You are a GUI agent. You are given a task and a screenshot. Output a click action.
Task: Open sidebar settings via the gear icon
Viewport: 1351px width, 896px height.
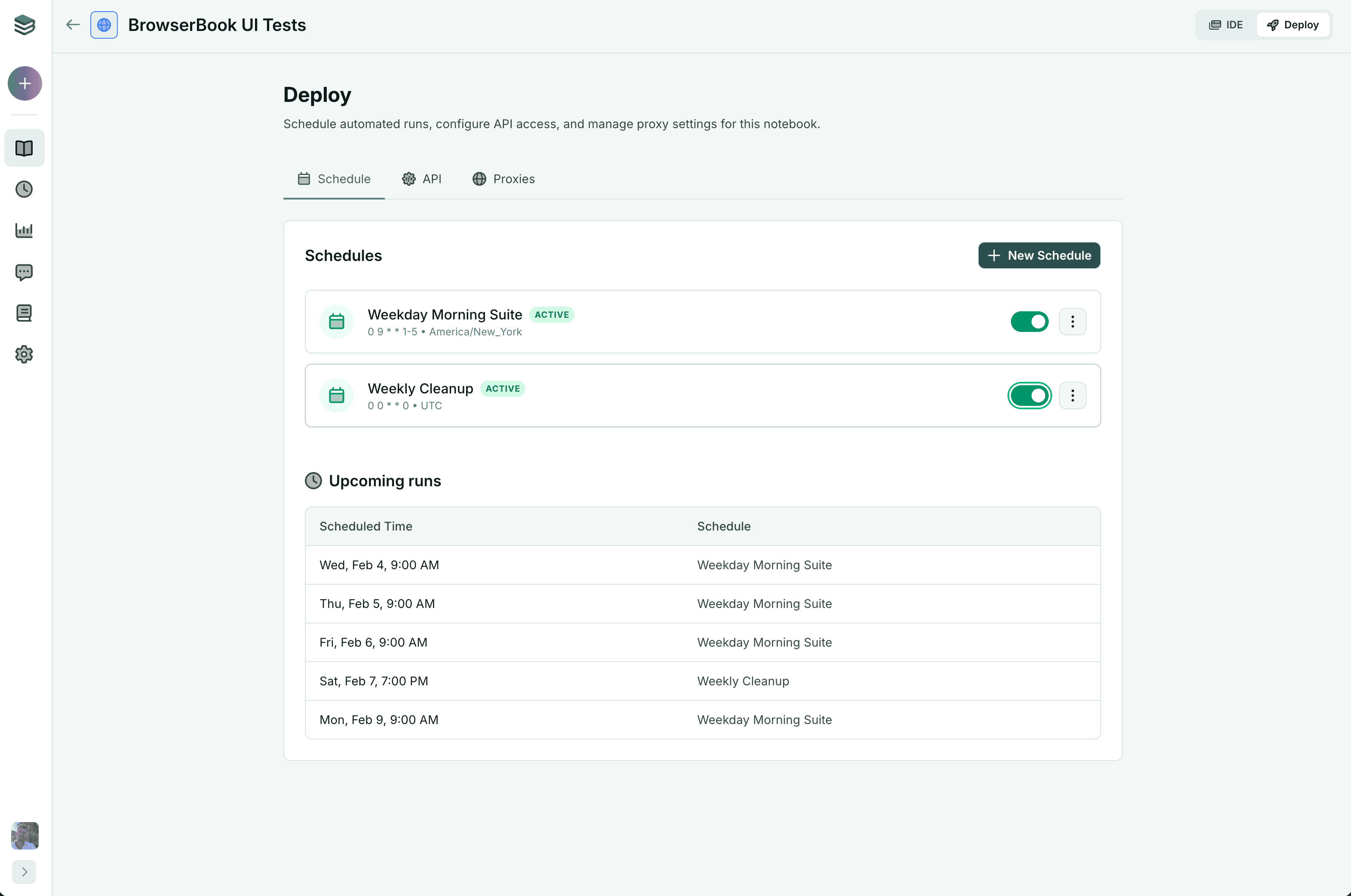[24, 354]
